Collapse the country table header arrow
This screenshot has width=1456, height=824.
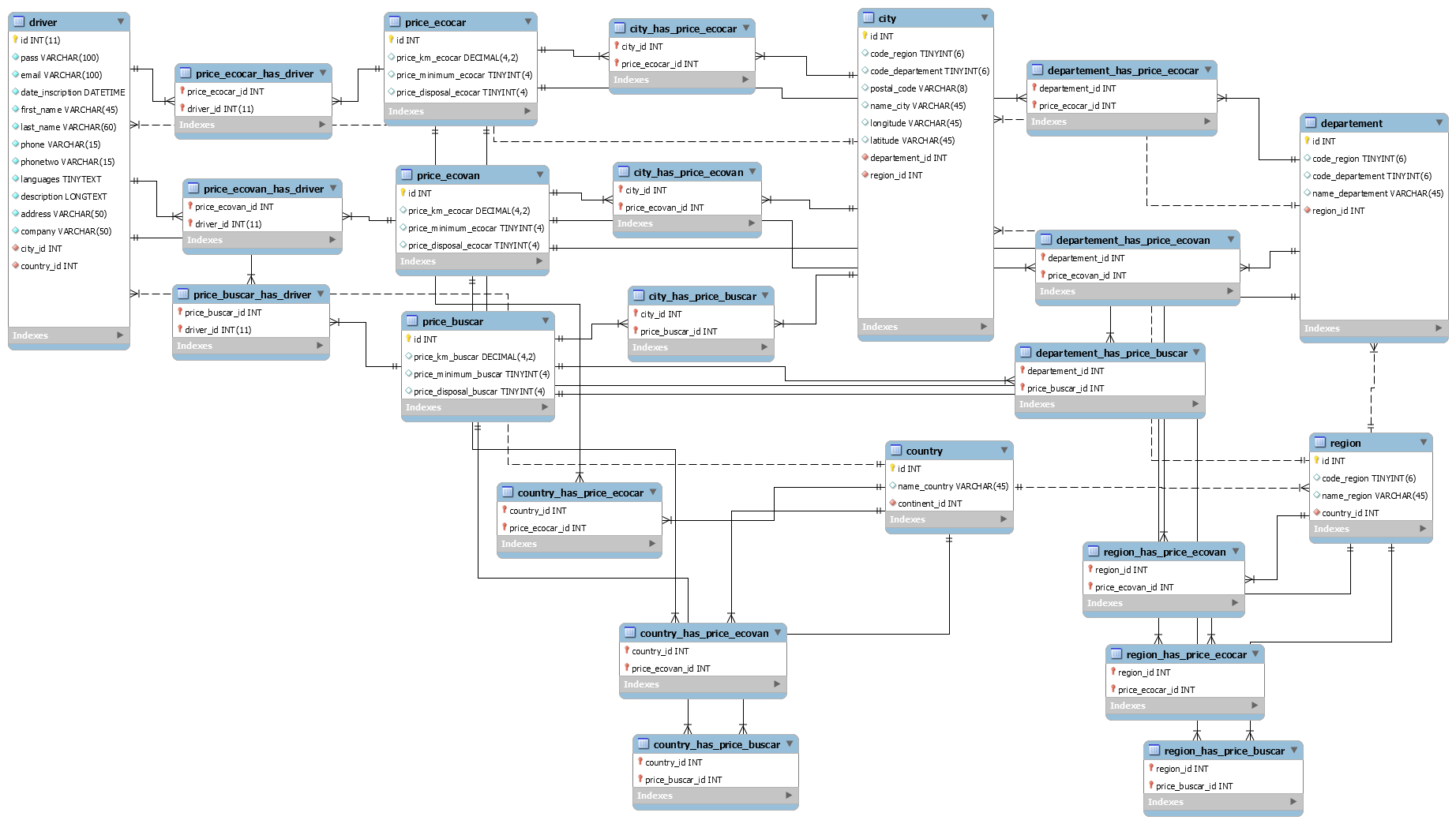click(x=1004, y=451)
